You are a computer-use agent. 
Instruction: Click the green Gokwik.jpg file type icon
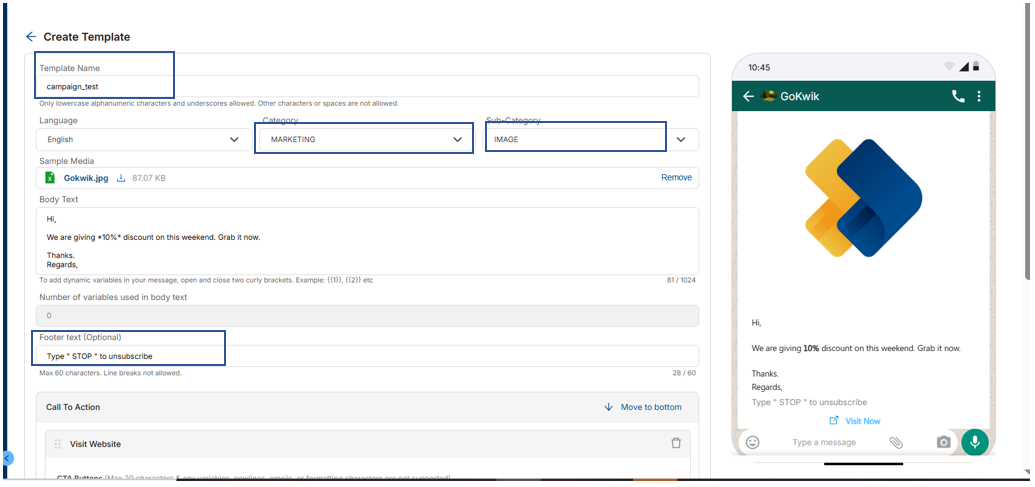[50, 178]
